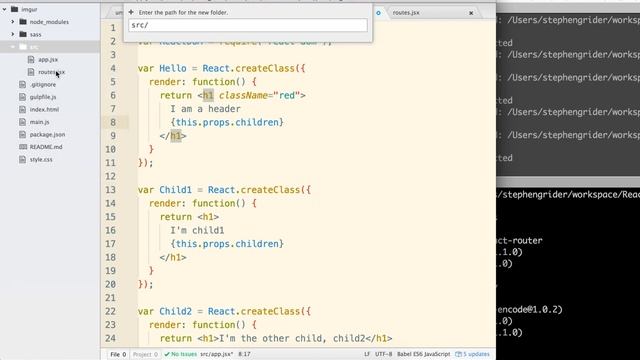This screenshot has height=360, width=640.
Task: Click the main.js file icon
Action: tap(22, 122)
